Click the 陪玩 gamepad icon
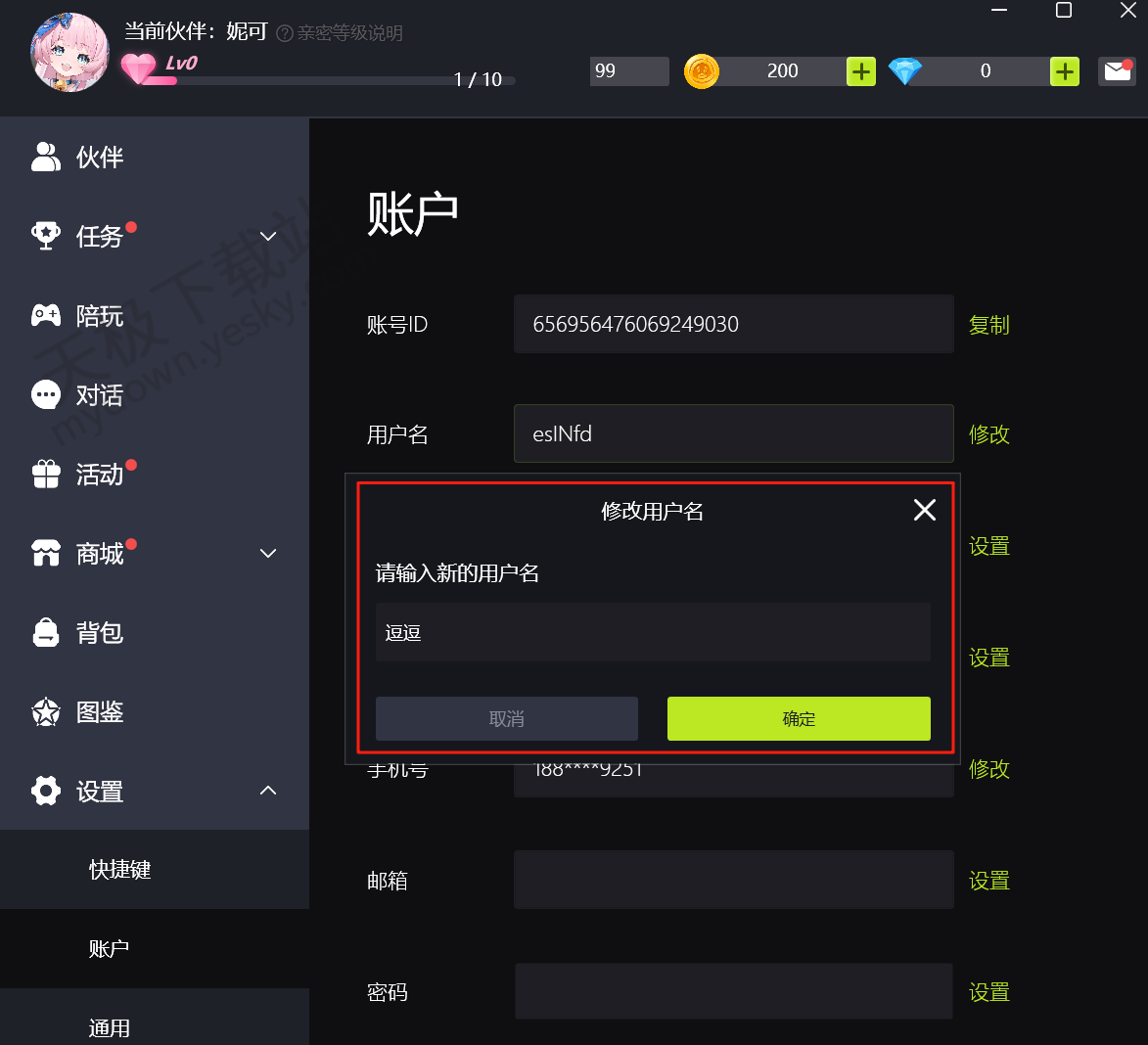Screen dimensions: 1148x1045 pyautogui.click(x=46, y=315)
